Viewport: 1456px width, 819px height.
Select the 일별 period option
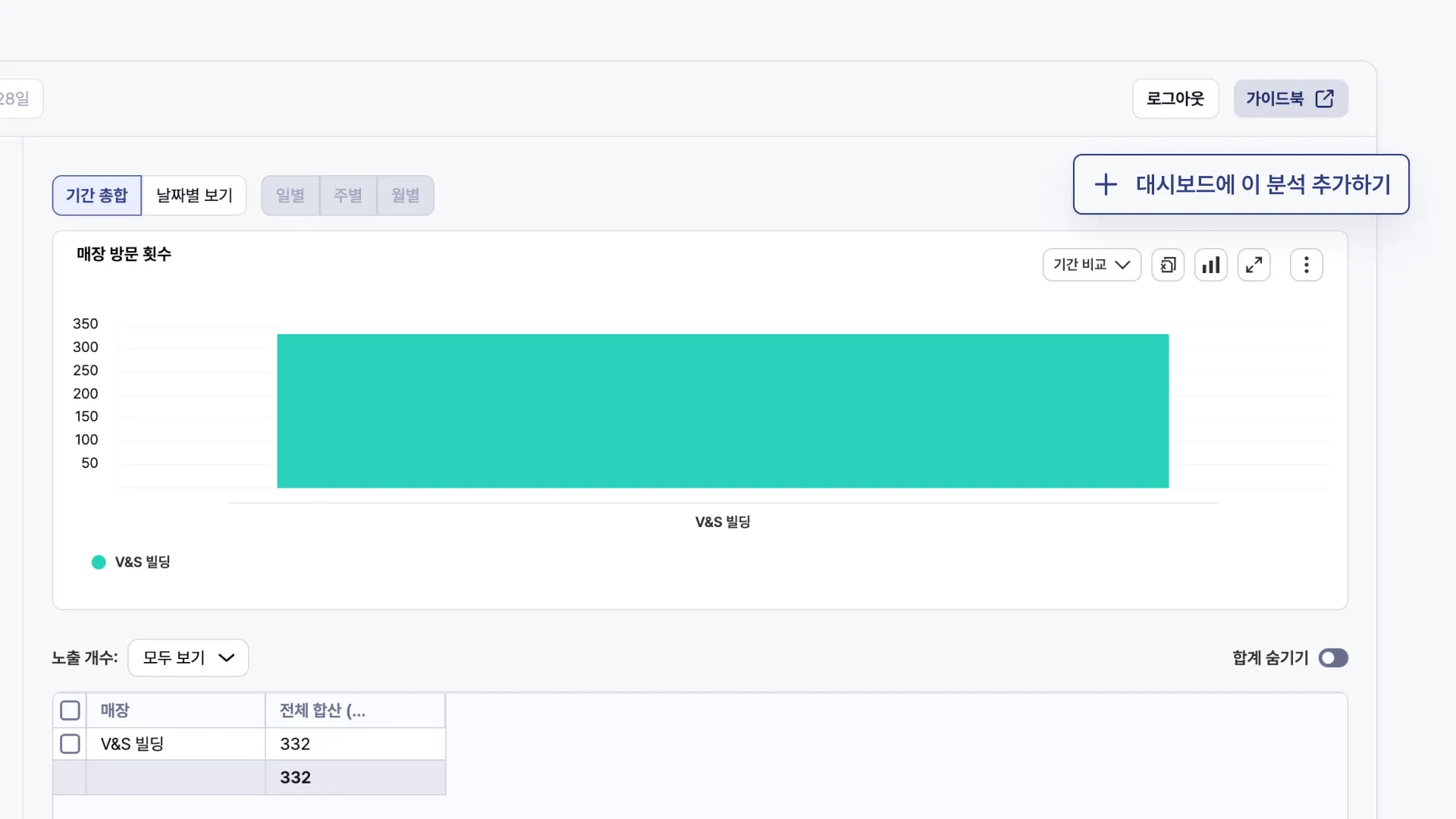pos(290,196)
